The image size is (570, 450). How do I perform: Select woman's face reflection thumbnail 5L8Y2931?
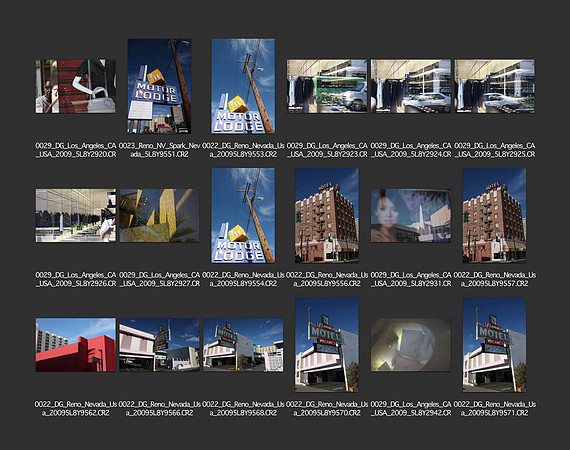tap(411, 216)
